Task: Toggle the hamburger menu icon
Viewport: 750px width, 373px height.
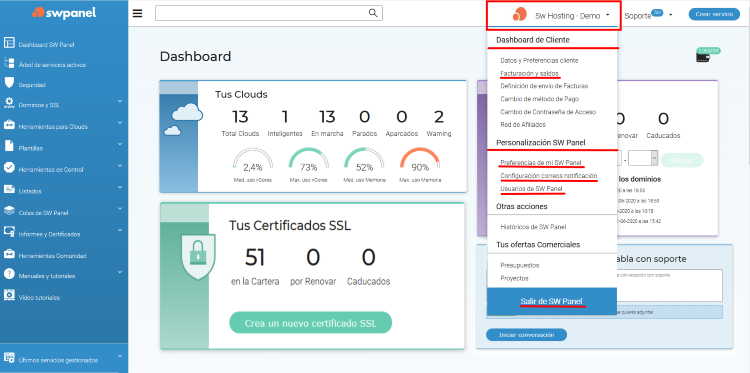Action: (138, 13)
